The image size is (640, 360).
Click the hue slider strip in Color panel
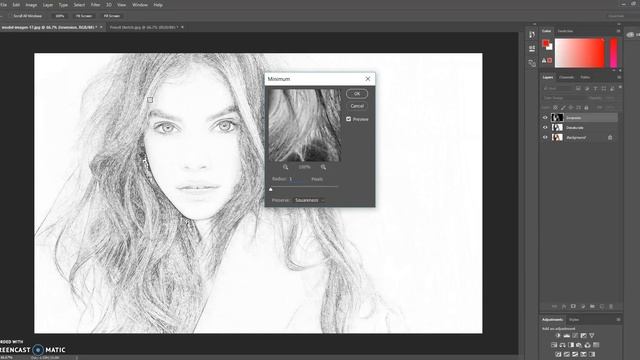coord(613,53)
